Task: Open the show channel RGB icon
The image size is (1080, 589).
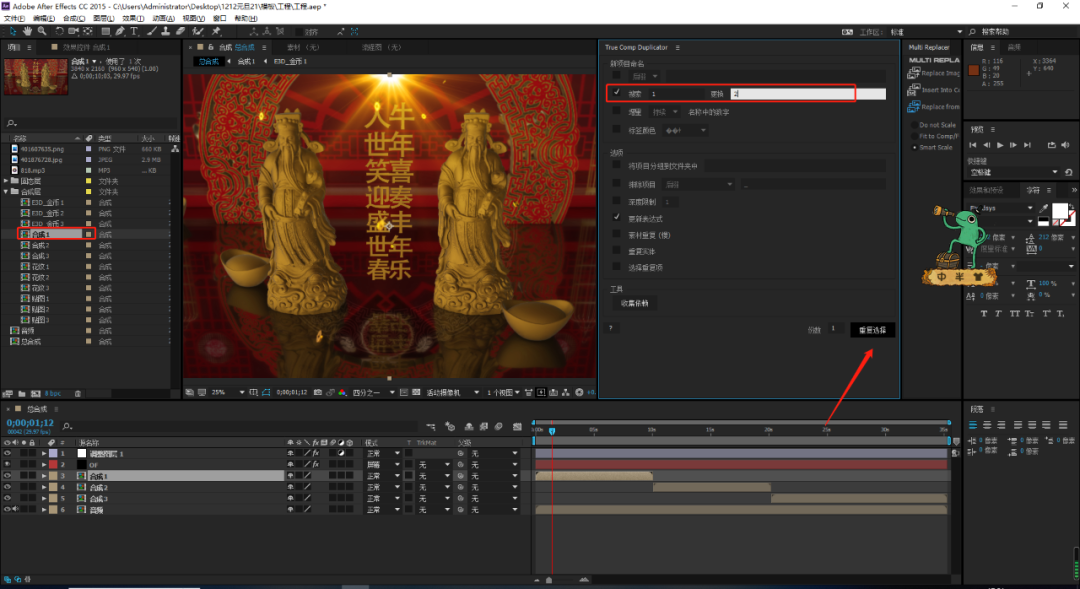Action: (x=342, y=393)
